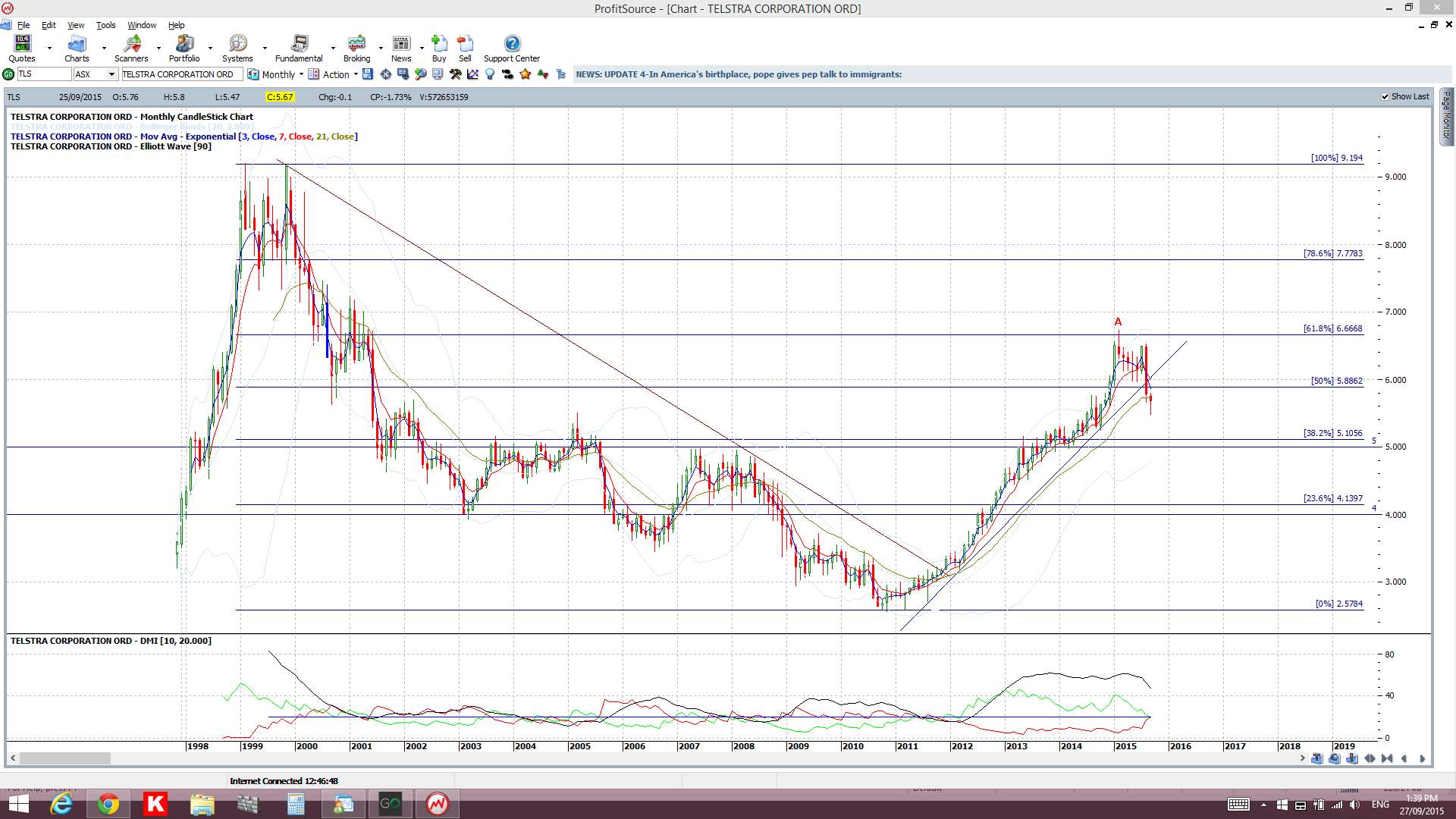
Task: Click the wave A label on chart
Action: point(1118,322)
